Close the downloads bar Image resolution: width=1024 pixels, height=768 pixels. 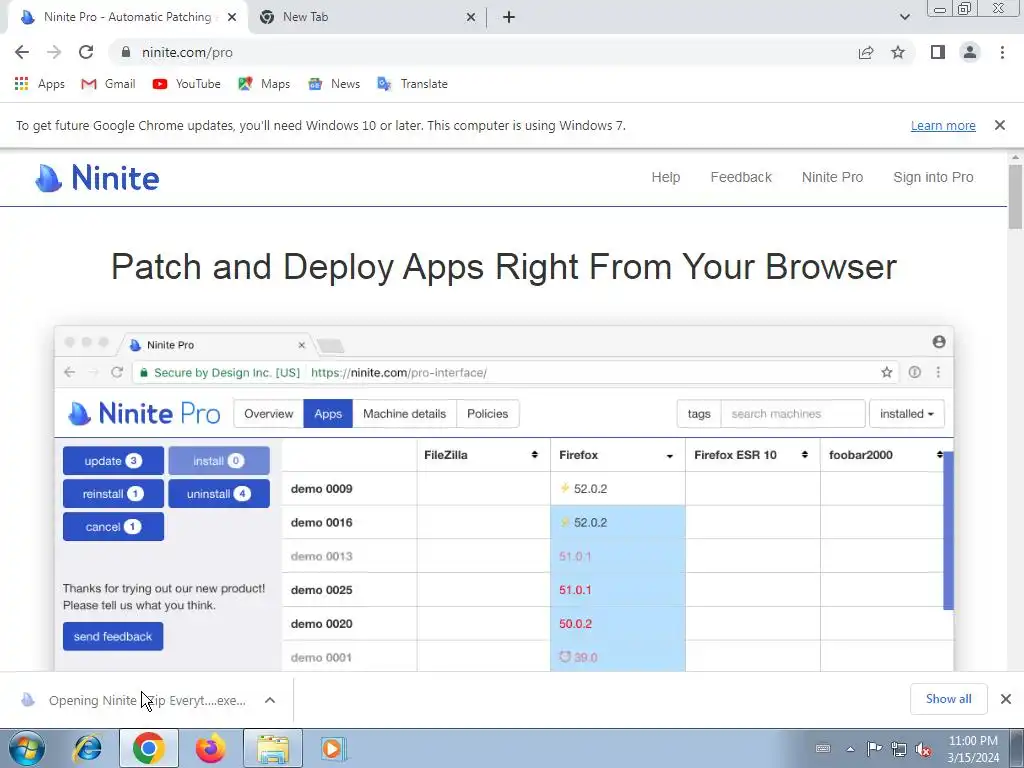(1006, 699)
